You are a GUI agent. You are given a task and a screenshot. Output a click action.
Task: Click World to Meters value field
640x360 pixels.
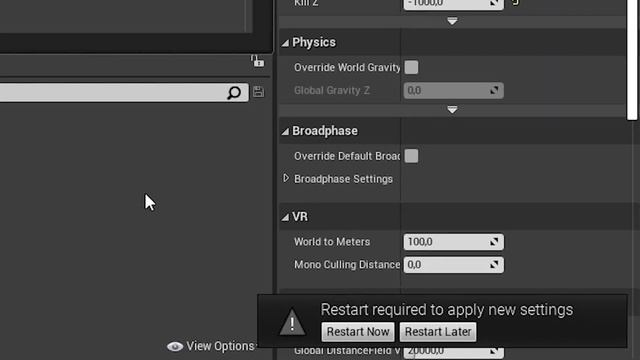pyautogui.click(x=453, y=242)
